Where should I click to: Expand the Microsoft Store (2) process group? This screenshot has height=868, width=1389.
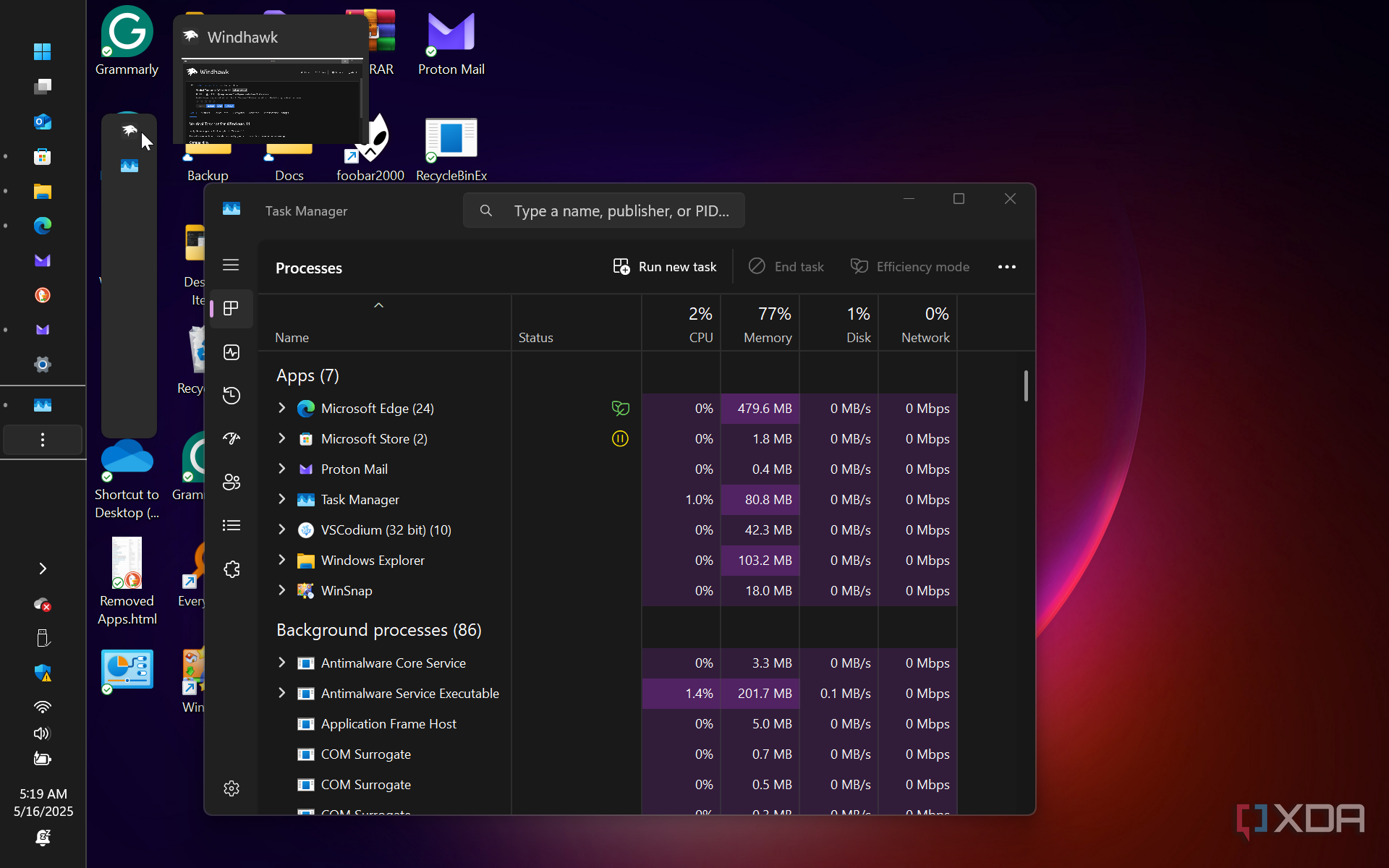[282, 438]
